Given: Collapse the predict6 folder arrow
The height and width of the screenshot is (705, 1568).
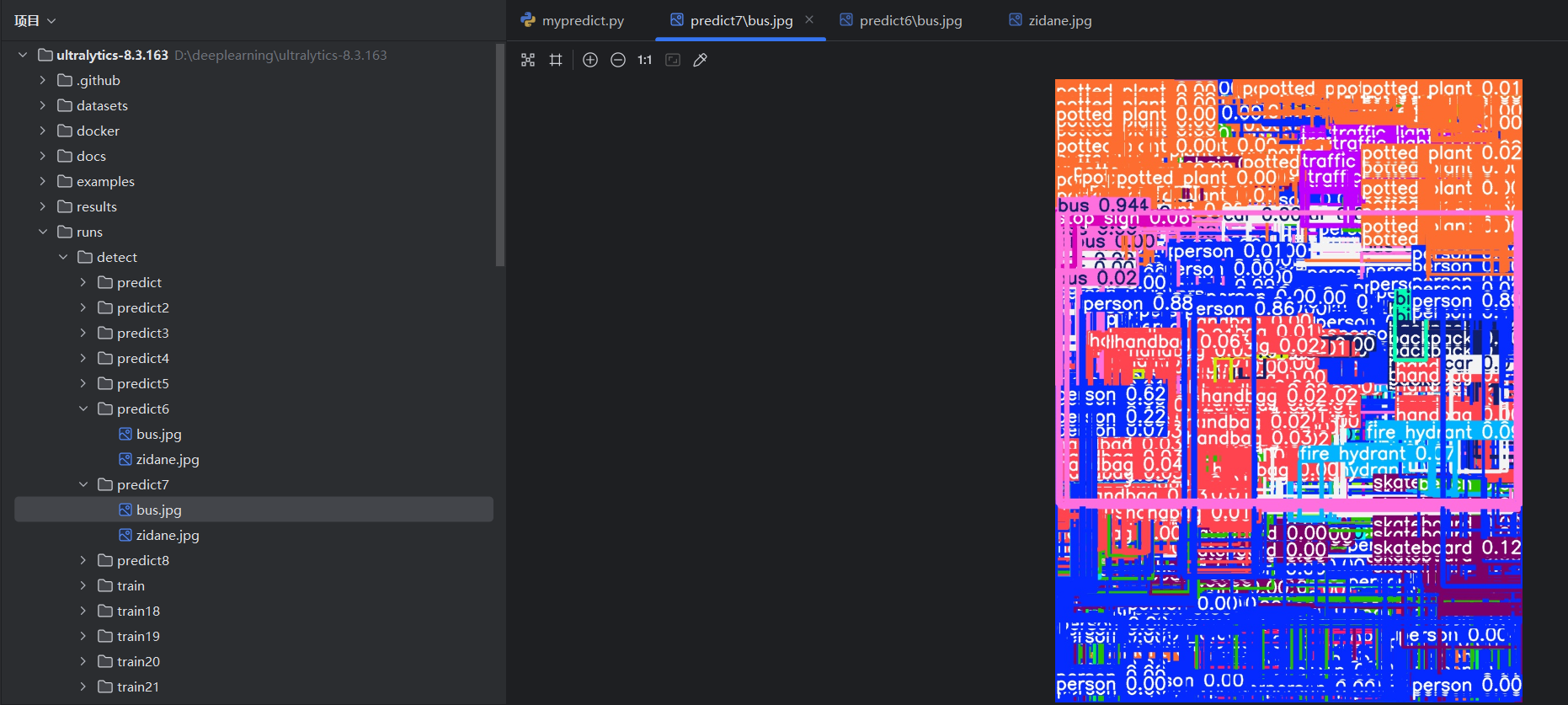Looking at the screenshot, I should pos(83,409).
